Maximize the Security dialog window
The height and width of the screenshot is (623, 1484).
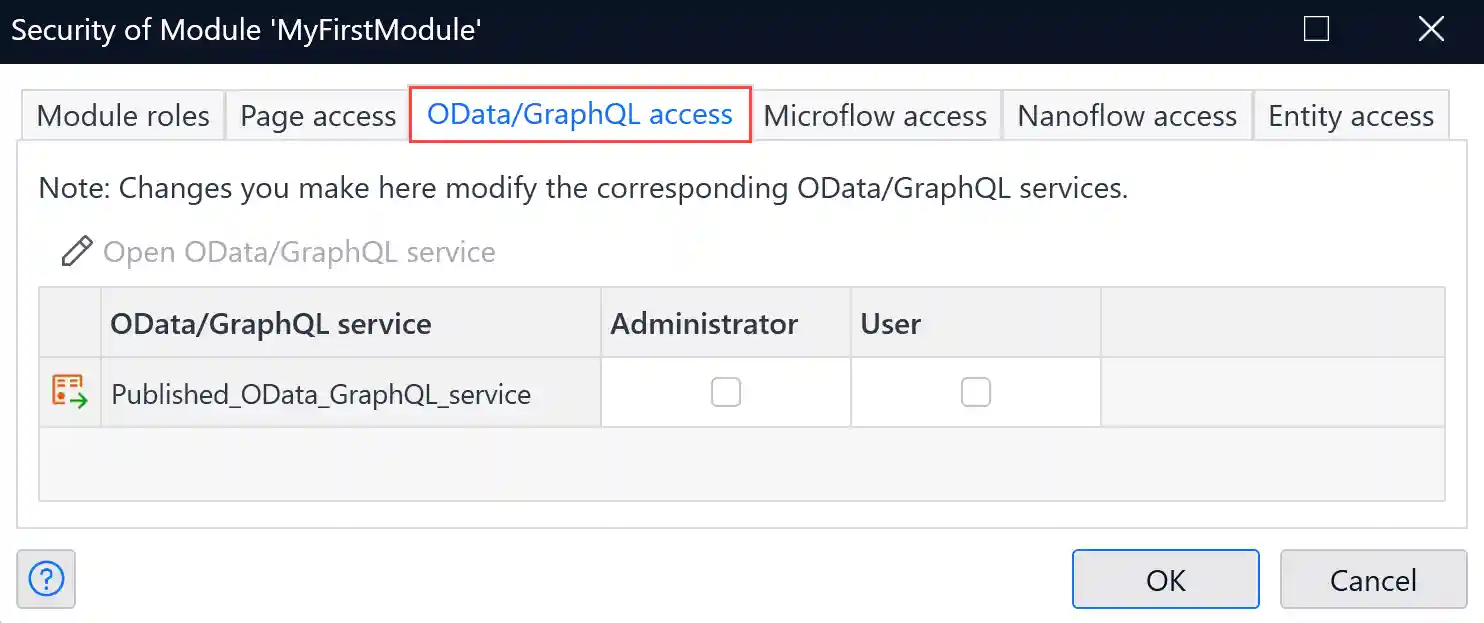tap(1317, 30)
